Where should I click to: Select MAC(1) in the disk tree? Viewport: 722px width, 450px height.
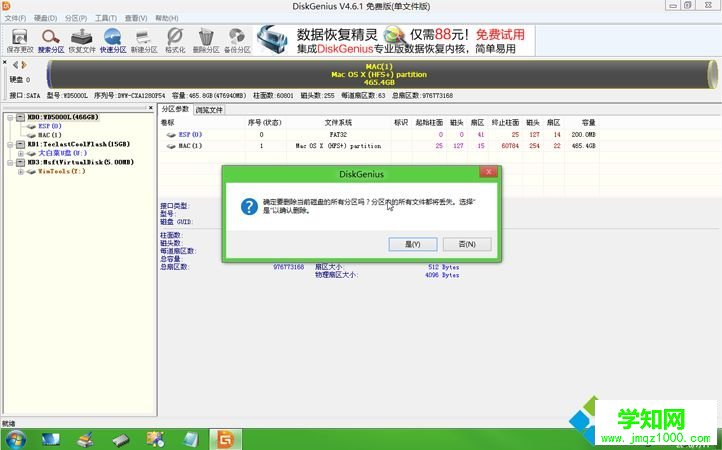[x=50, y=135]
